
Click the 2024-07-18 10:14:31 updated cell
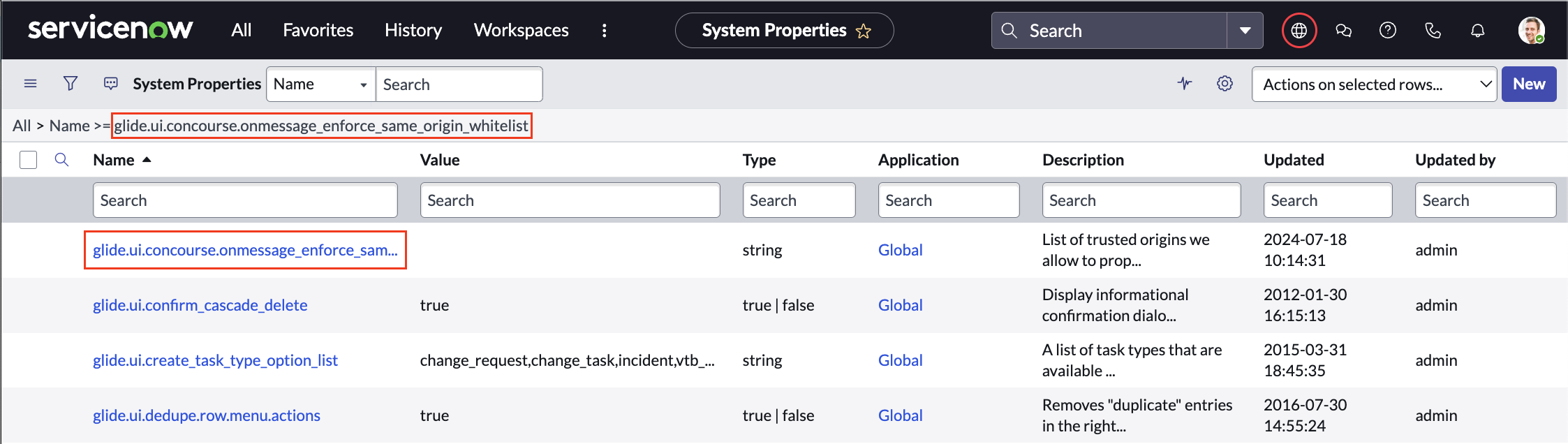click(x=1306, y=250)
